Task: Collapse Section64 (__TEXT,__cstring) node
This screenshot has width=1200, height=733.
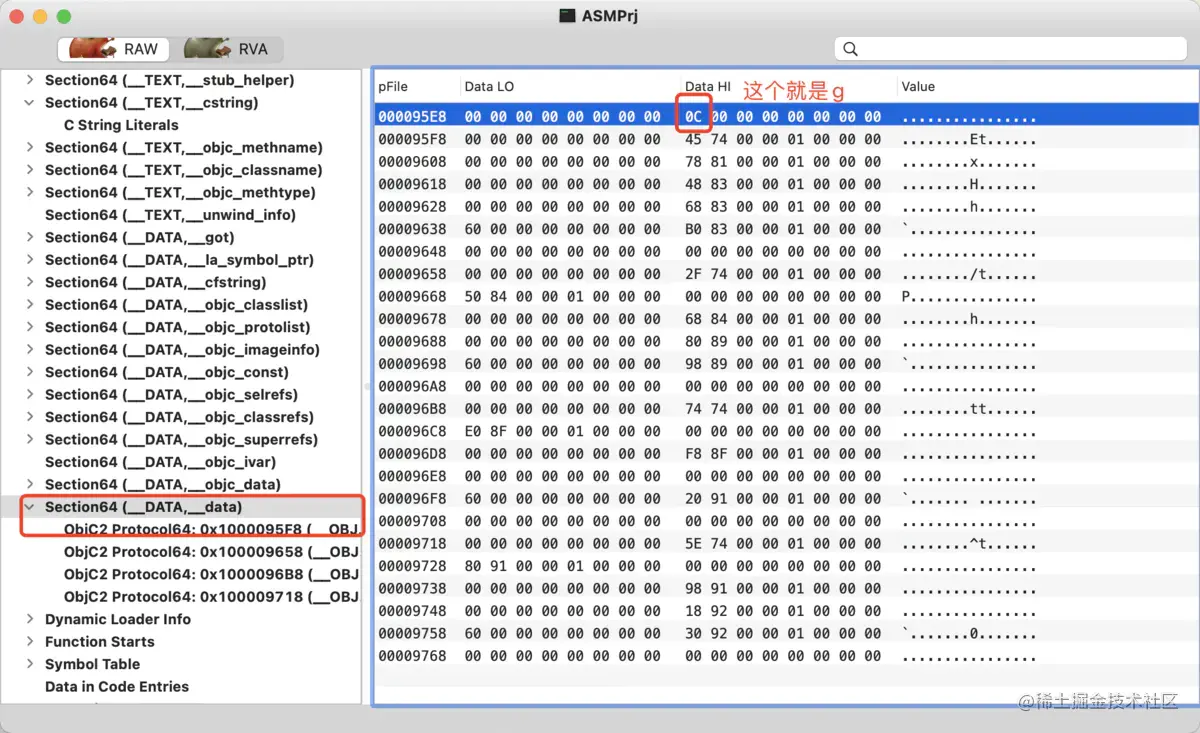Action: pyautogui.click(x=30, y=102)
